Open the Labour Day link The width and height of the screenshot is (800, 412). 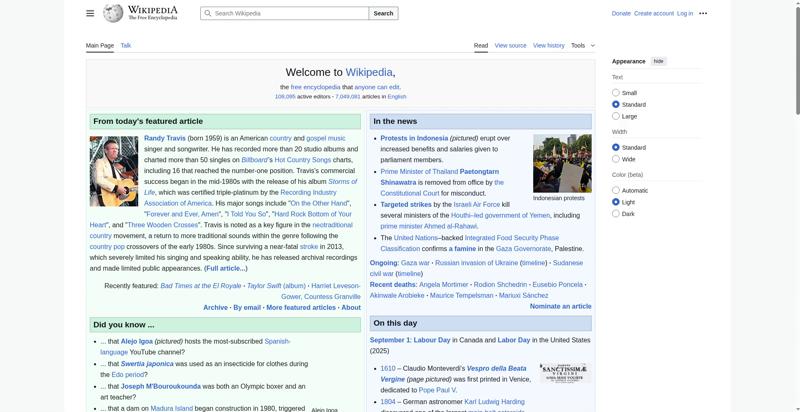pos(432,340)
